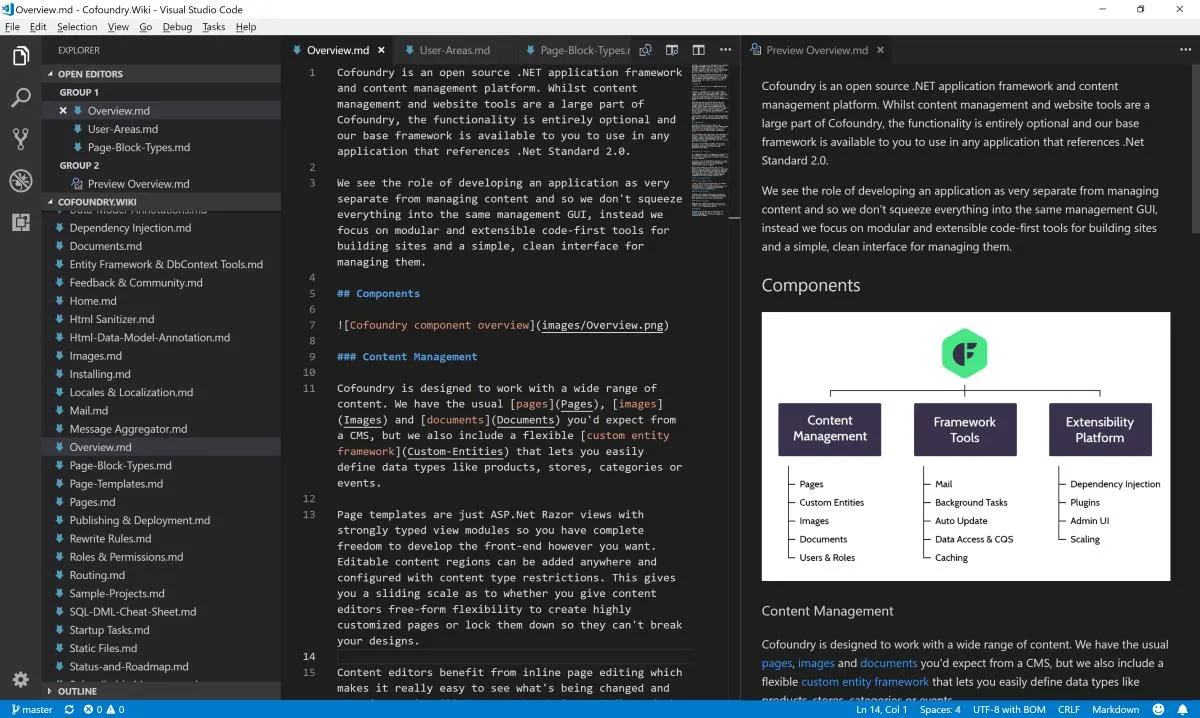This screenshot has height=718, width=1200.
Task: Open More Actions menu for Overview.md editor group
Action: (x=724, y=50)
